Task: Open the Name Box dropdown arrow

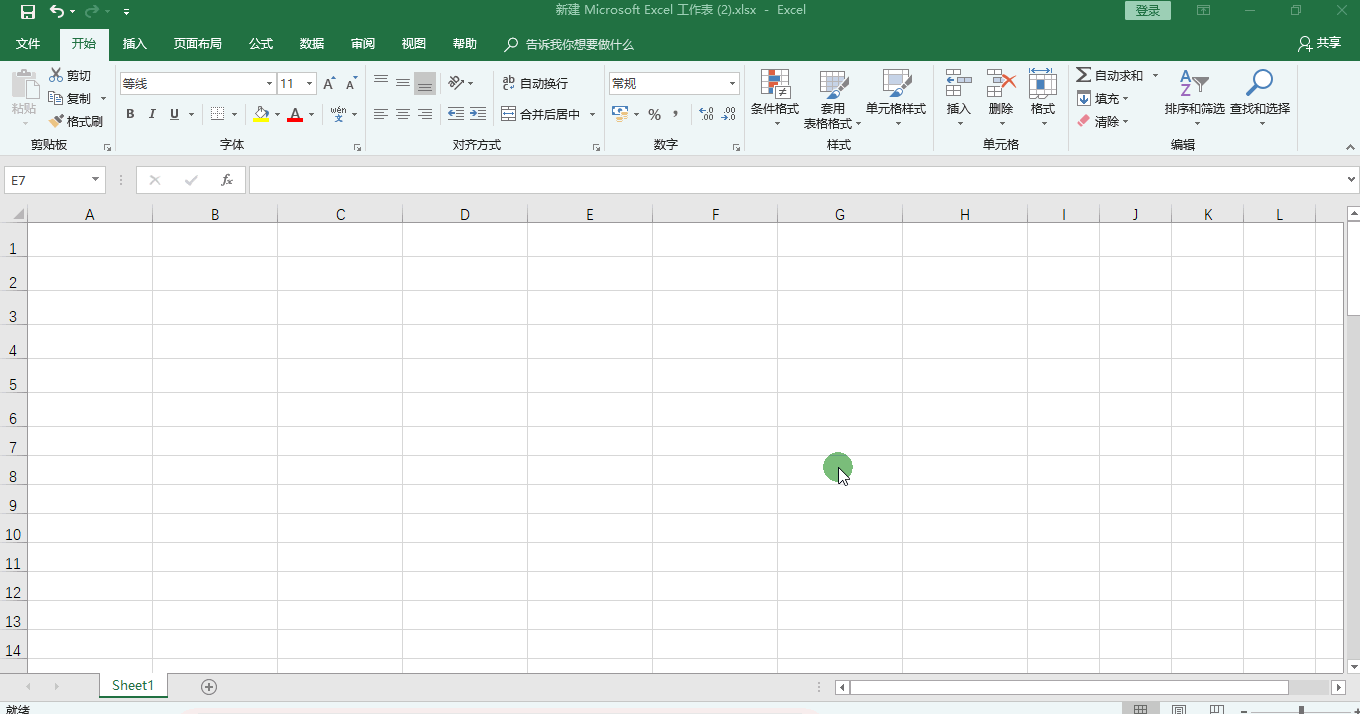Action: click(x=96, y=180)
